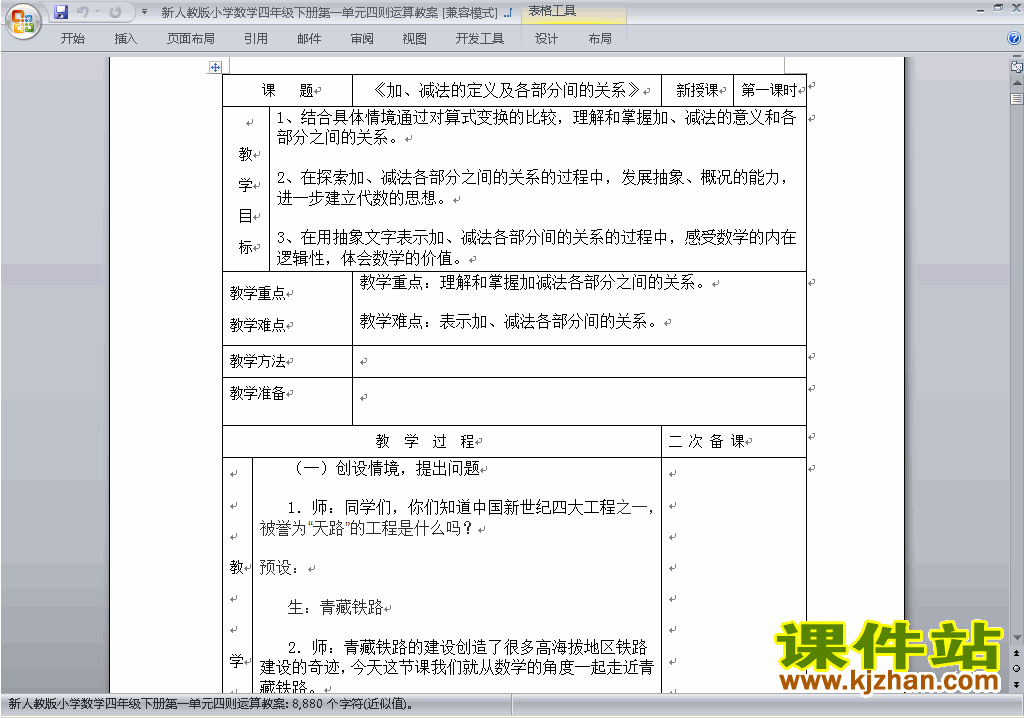
Task: Open the 插入 ribbon tab
Action: point(125,39)
